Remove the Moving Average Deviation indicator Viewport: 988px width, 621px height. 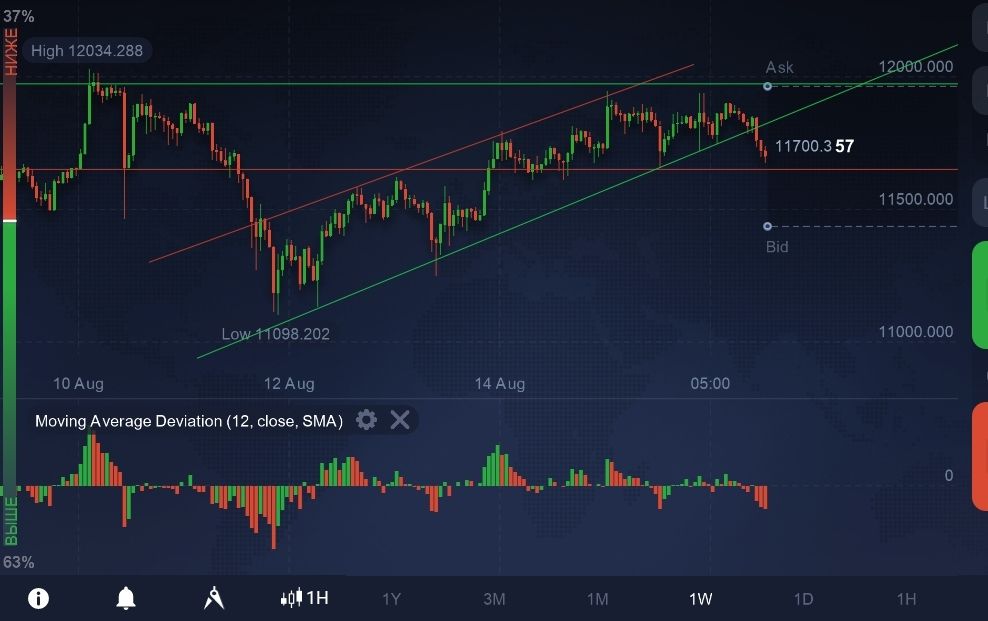click(x=400, y=419)
